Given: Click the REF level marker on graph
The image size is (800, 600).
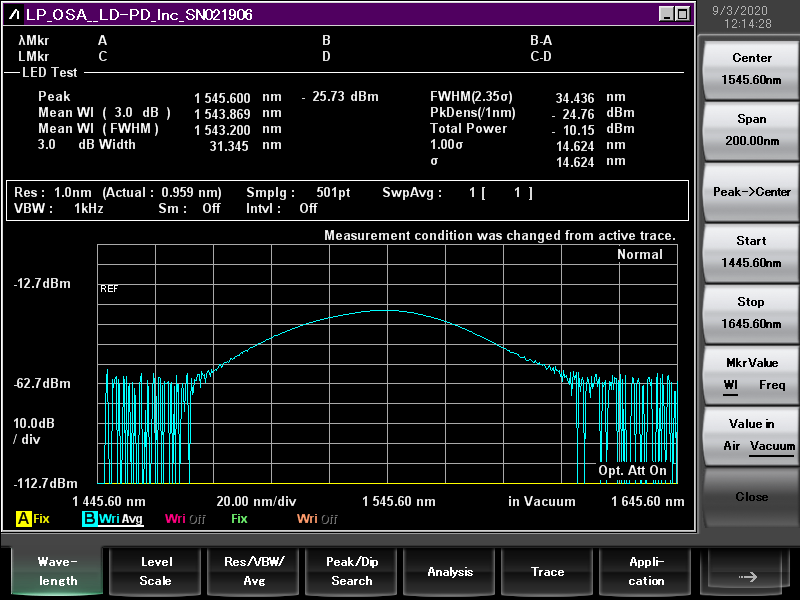Looking at the screenshot, I should [x=109, y=288].
